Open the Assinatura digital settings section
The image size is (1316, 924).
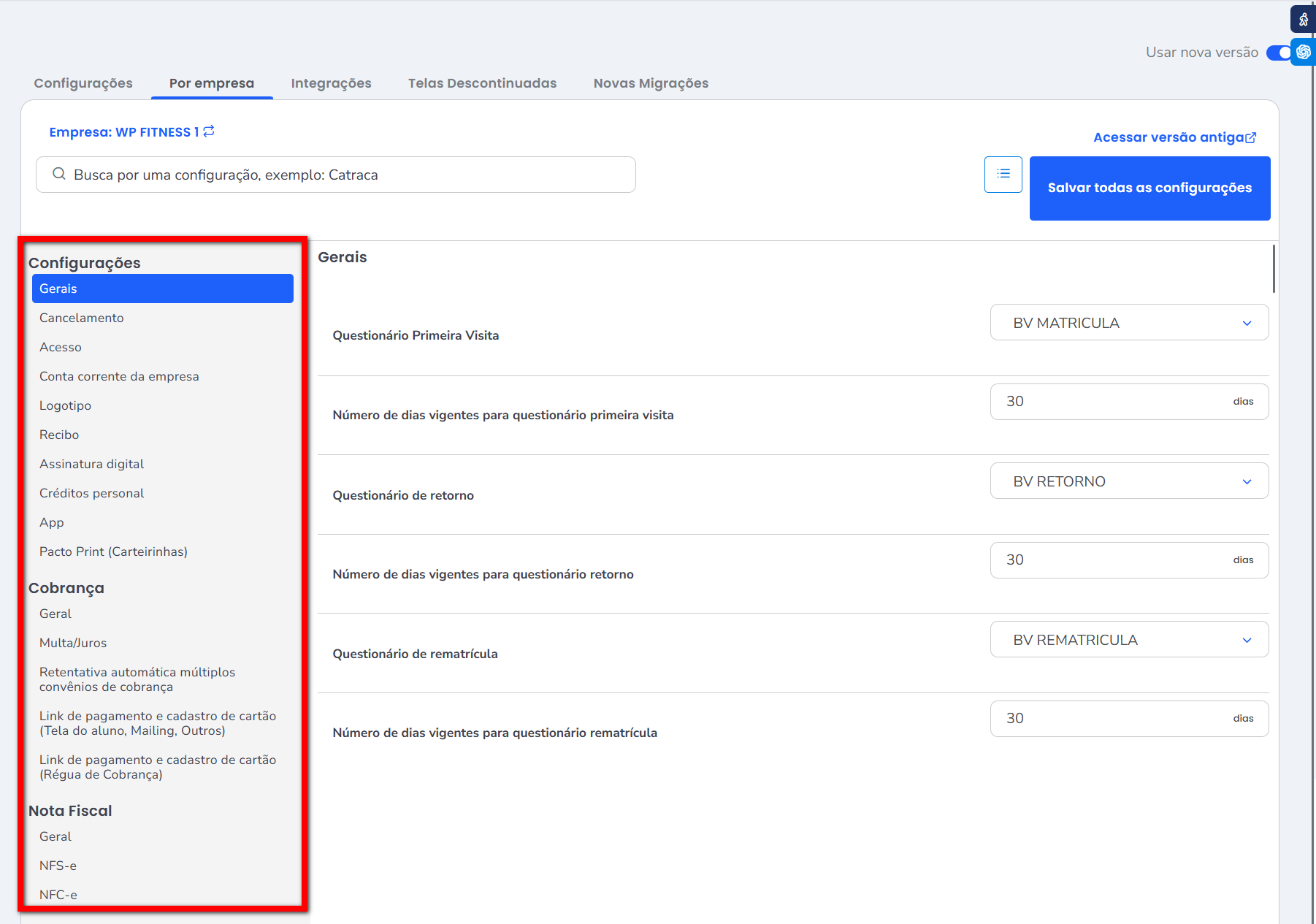pos(92,464)
